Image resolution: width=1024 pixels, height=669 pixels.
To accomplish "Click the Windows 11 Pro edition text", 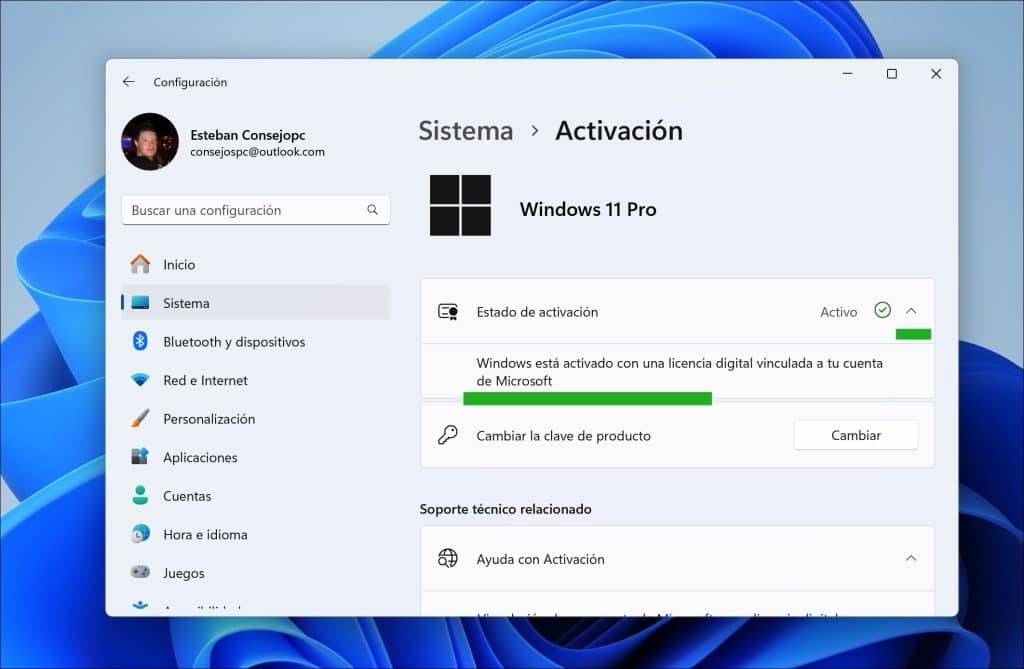I will coord(588,209).
